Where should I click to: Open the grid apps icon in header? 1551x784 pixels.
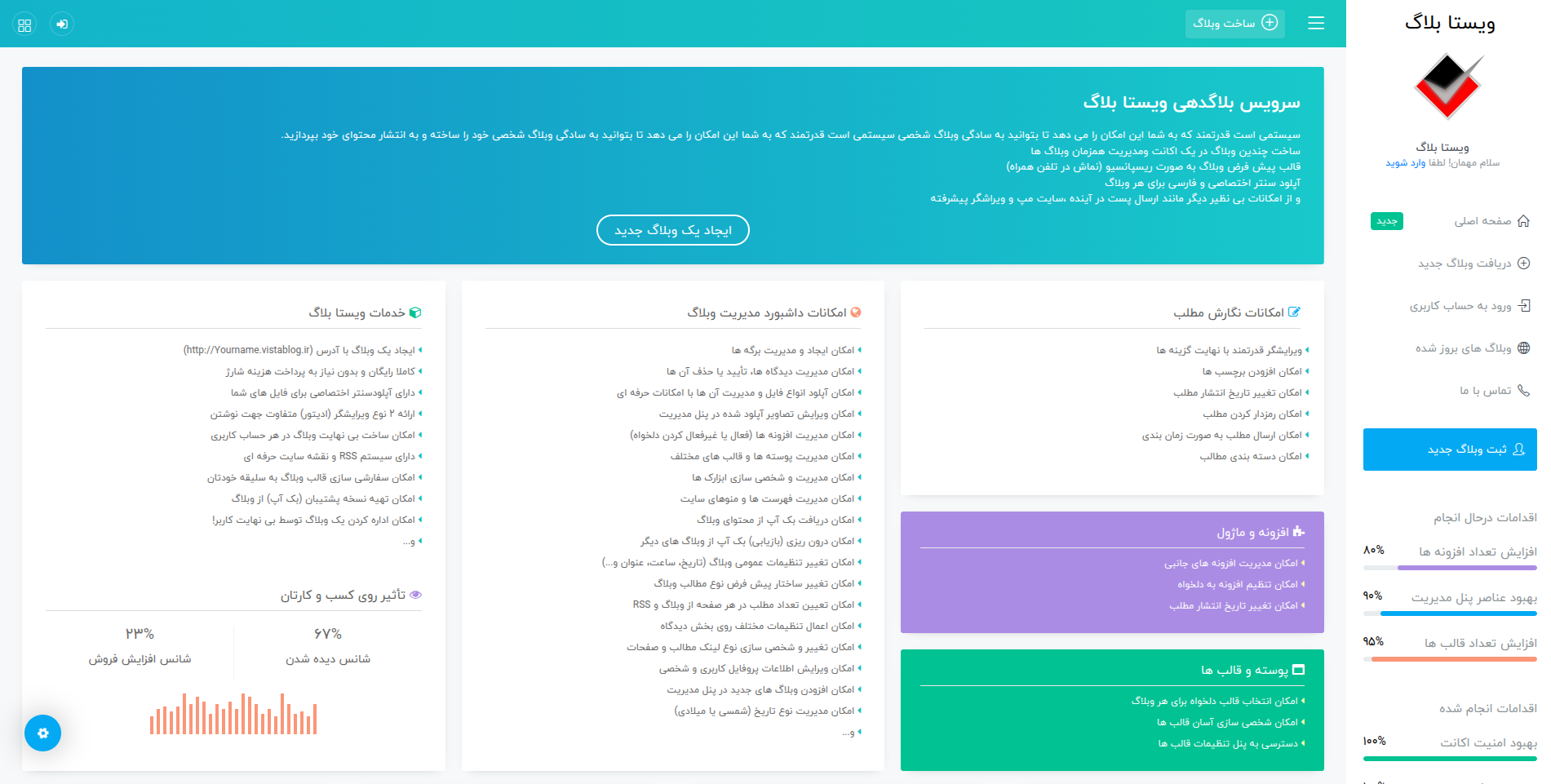(x=24, y=24)
